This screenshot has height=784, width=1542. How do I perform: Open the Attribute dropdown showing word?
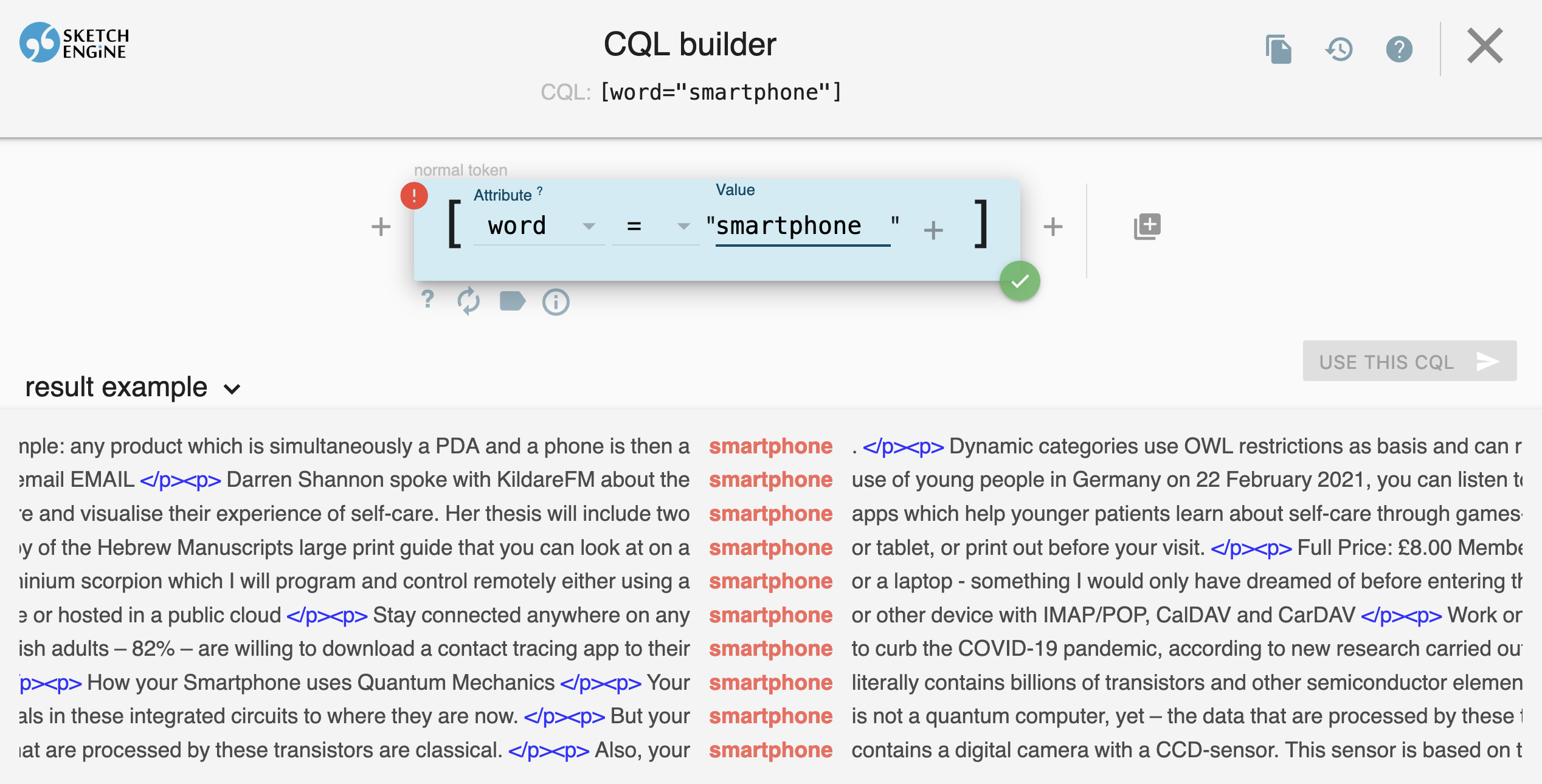coord(539,227)
